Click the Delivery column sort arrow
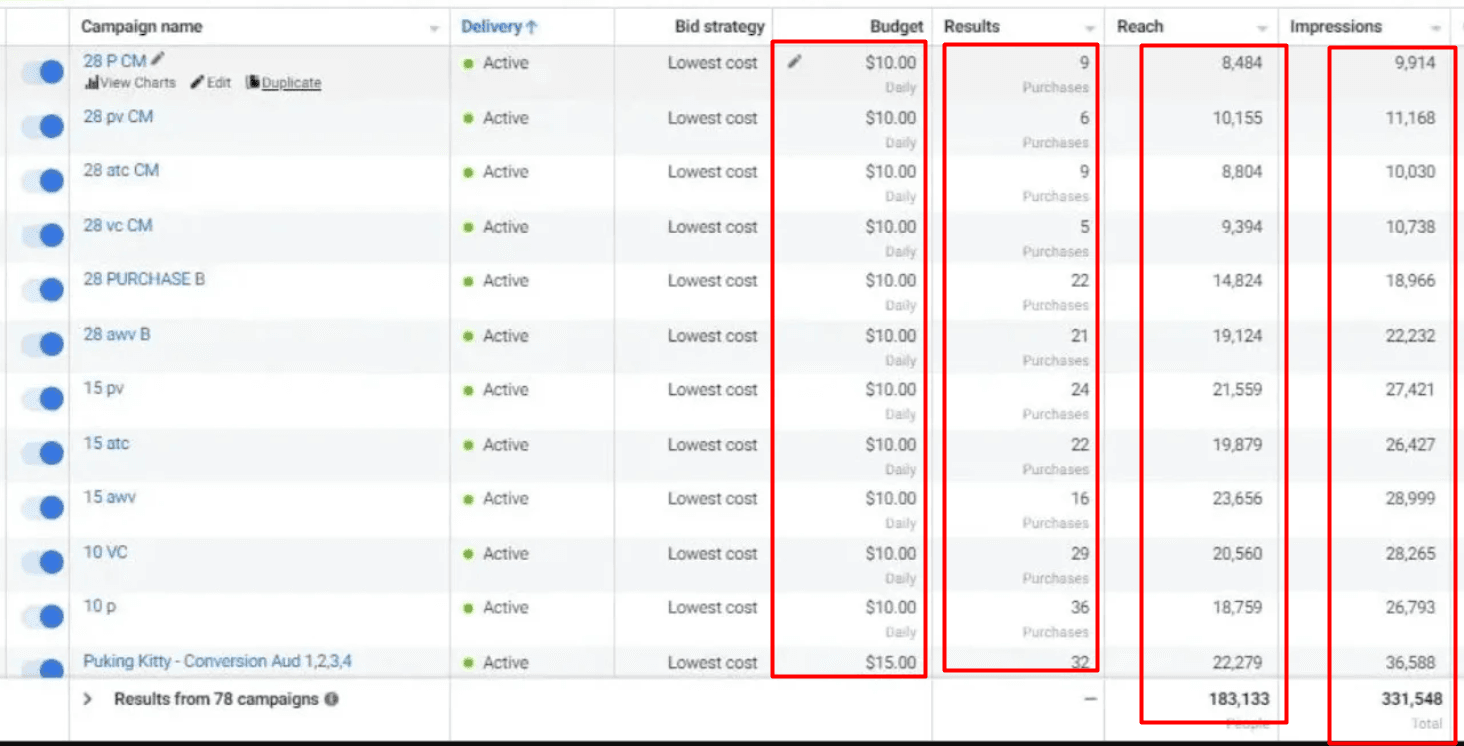Screen dimensions: 1464x746 532,27
